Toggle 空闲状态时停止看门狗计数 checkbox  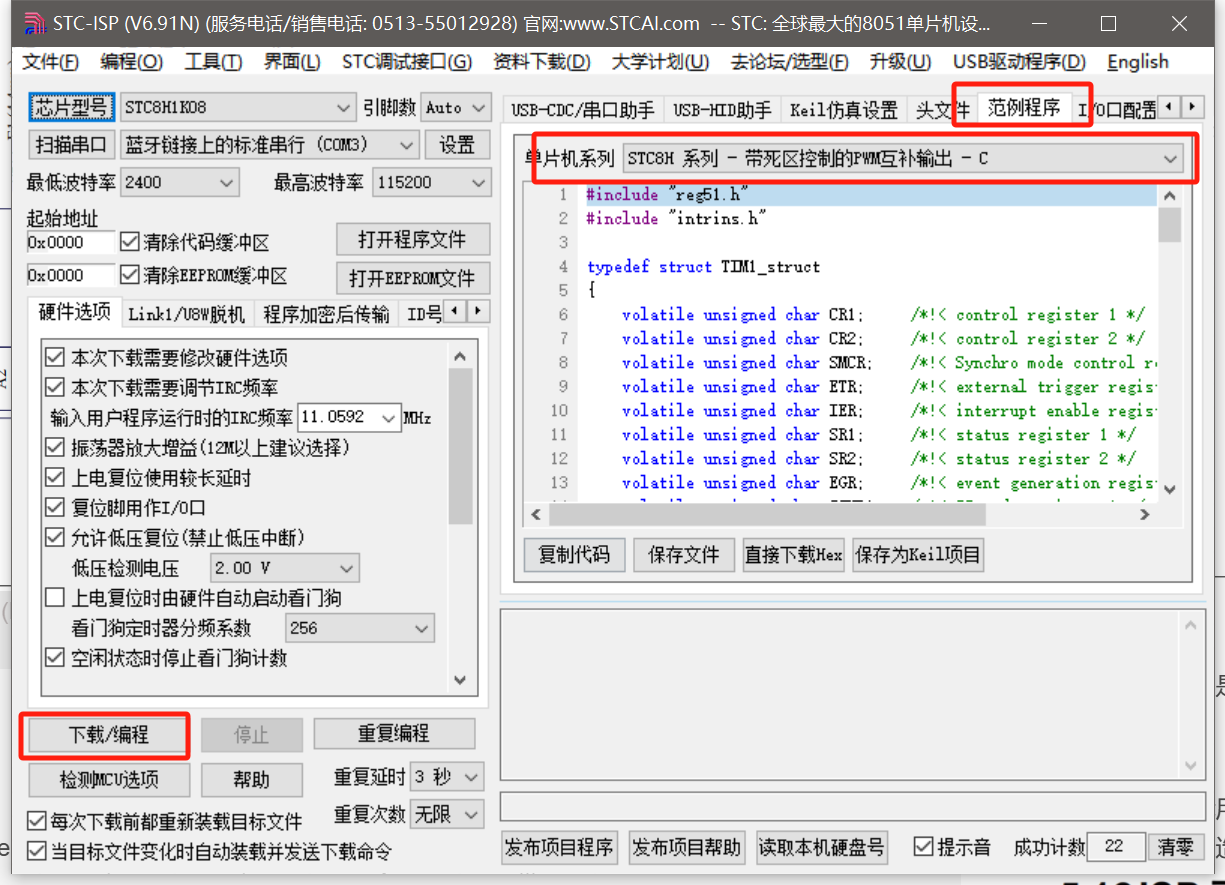[54, 658]
